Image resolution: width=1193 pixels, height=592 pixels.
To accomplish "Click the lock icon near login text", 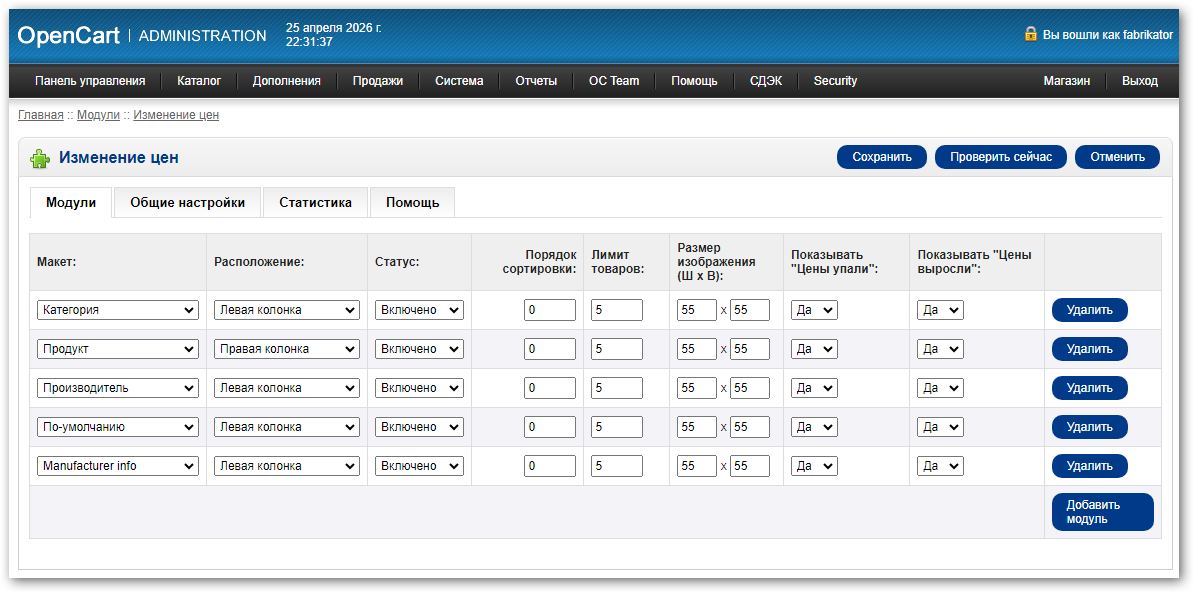I will (x=1031, y=33).
